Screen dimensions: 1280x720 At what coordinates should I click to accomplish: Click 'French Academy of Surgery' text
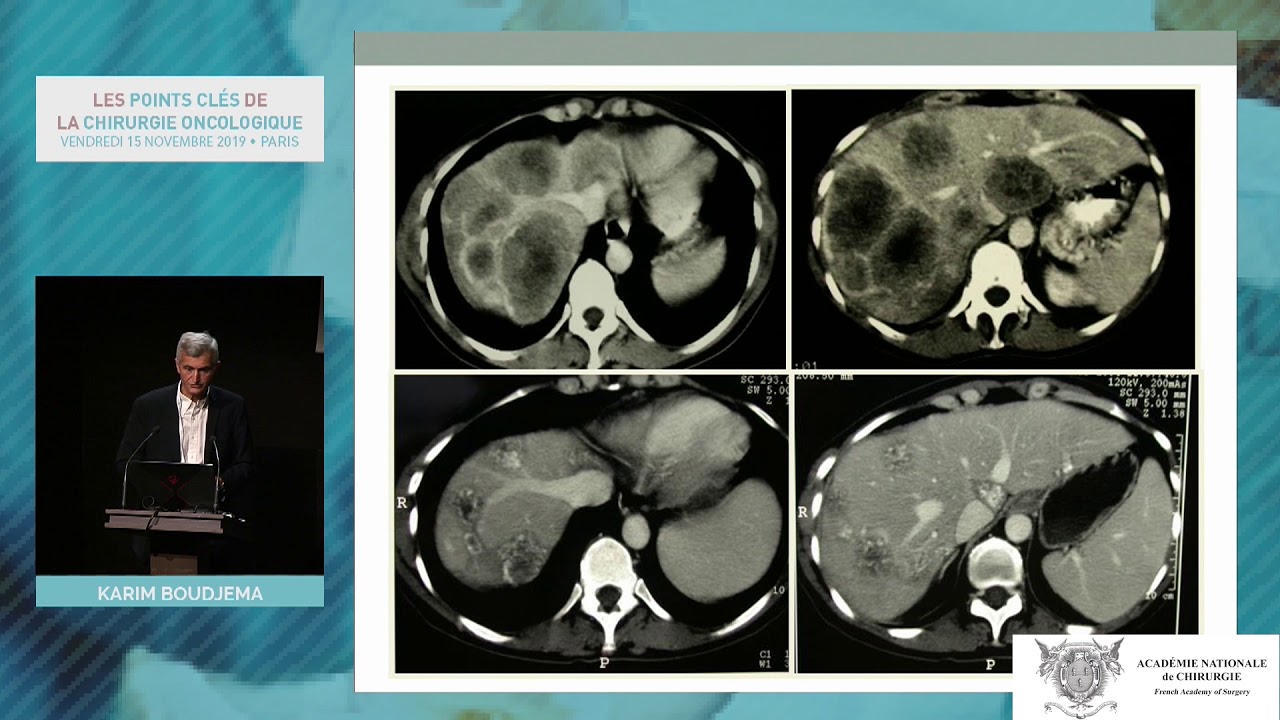tap(1202, 692)
